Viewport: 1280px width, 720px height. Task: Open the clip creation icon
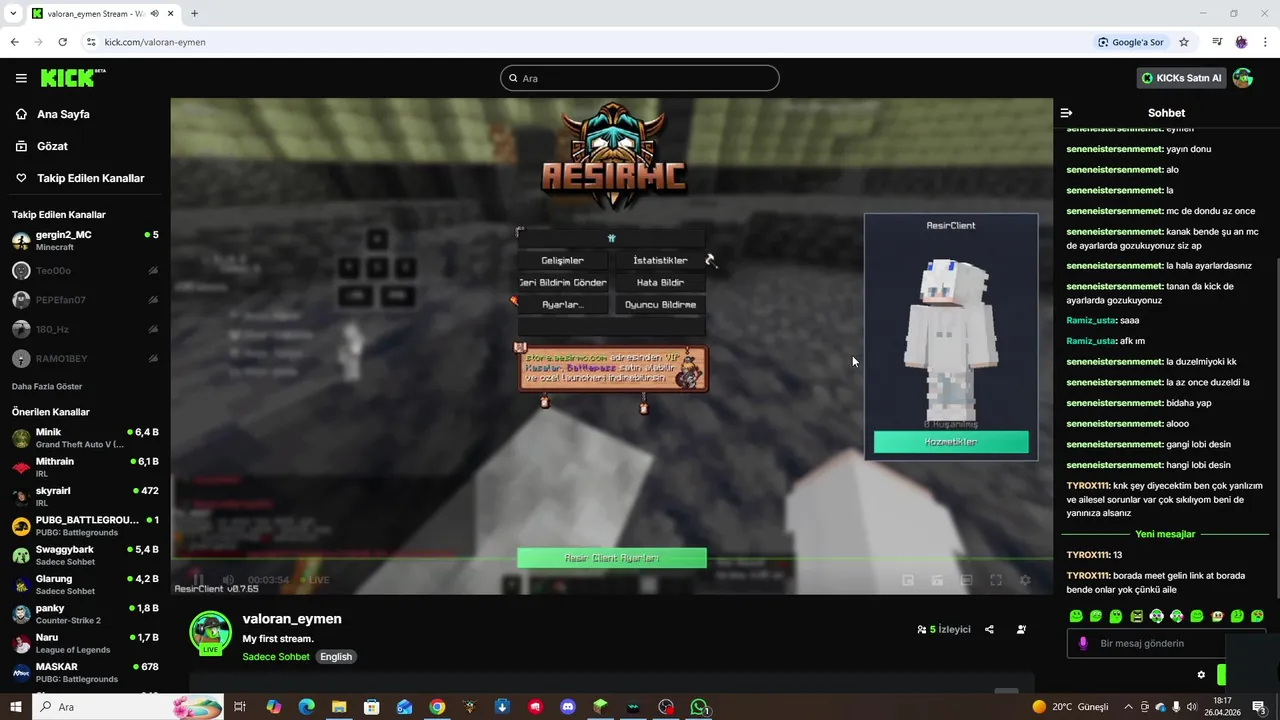[x=937, y=580]
